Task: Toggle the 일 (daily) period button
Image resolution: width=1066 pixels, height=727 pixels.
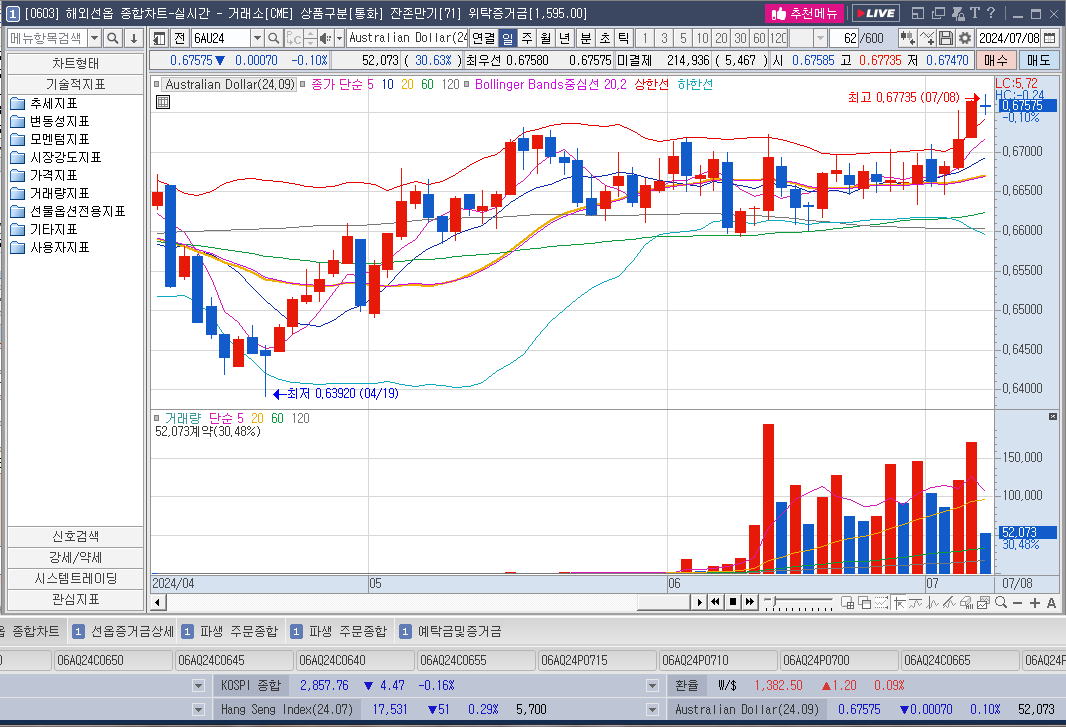Action: pyautogui.click(x=508, y=38)
